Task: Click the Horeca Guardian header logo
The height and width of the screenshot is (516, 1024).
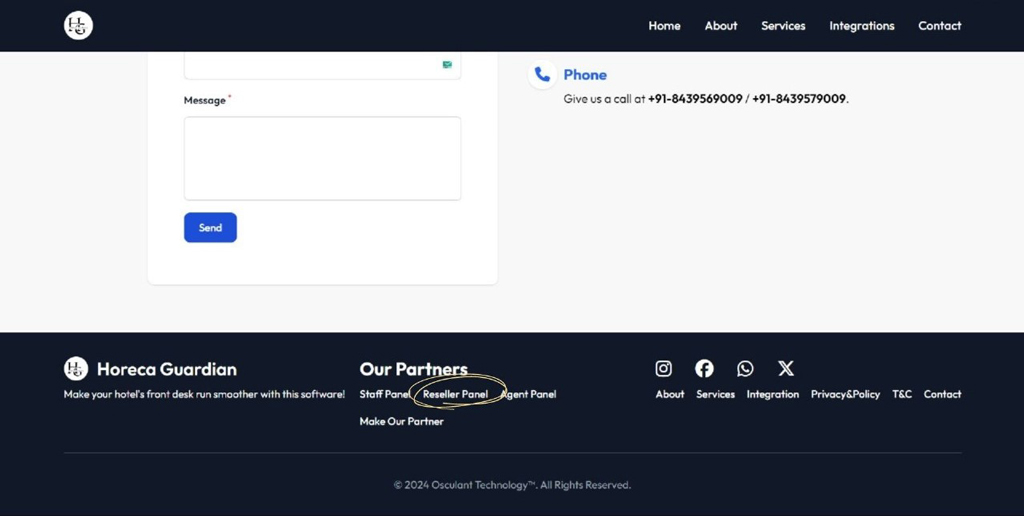Action: click(x=78, y=26)
